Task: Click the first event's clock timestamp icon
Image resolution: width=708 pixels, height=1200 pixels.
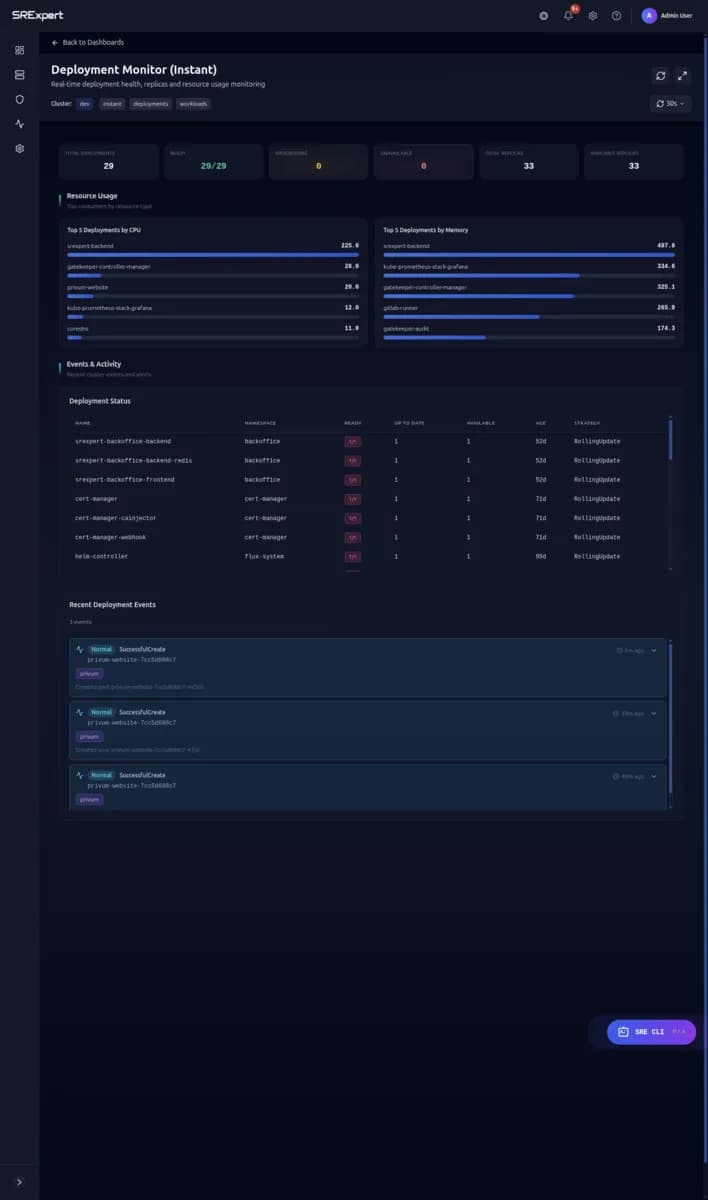Action: (619, 650)
